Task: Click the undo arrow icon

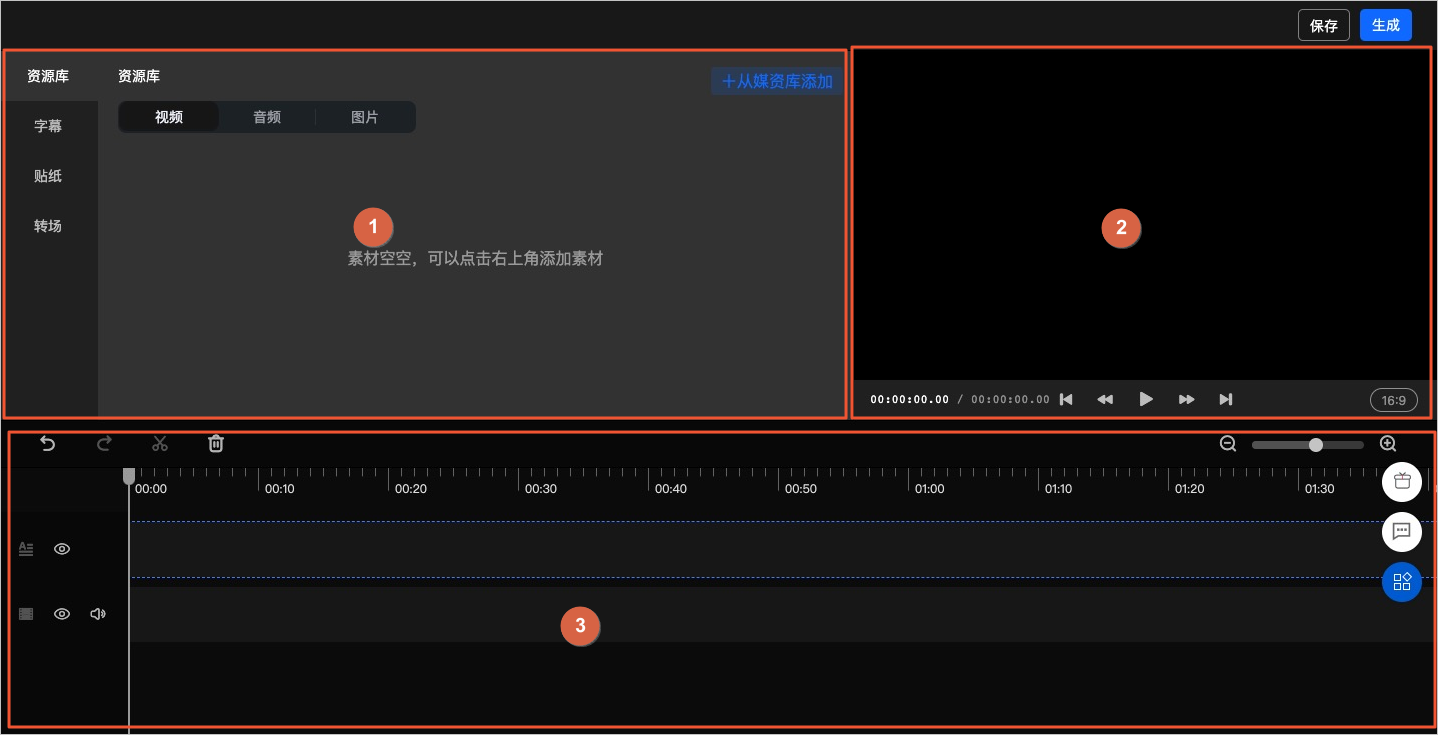Action: pyautogui.click(x=48, y=443)
